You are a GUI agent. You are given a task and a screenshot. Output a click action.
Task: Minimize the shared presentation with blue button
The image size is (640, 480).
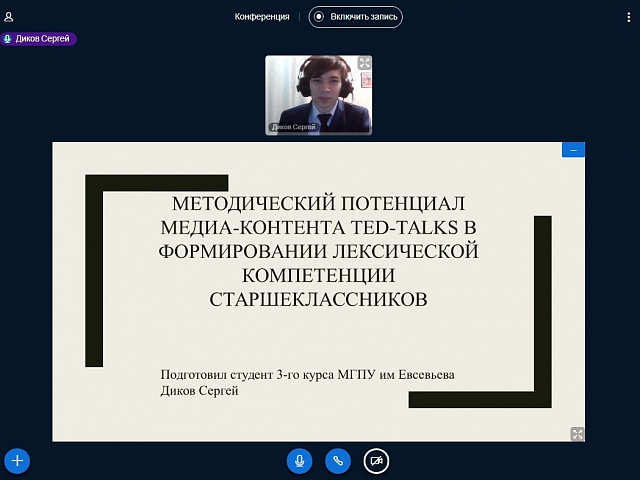click(573, 150)
